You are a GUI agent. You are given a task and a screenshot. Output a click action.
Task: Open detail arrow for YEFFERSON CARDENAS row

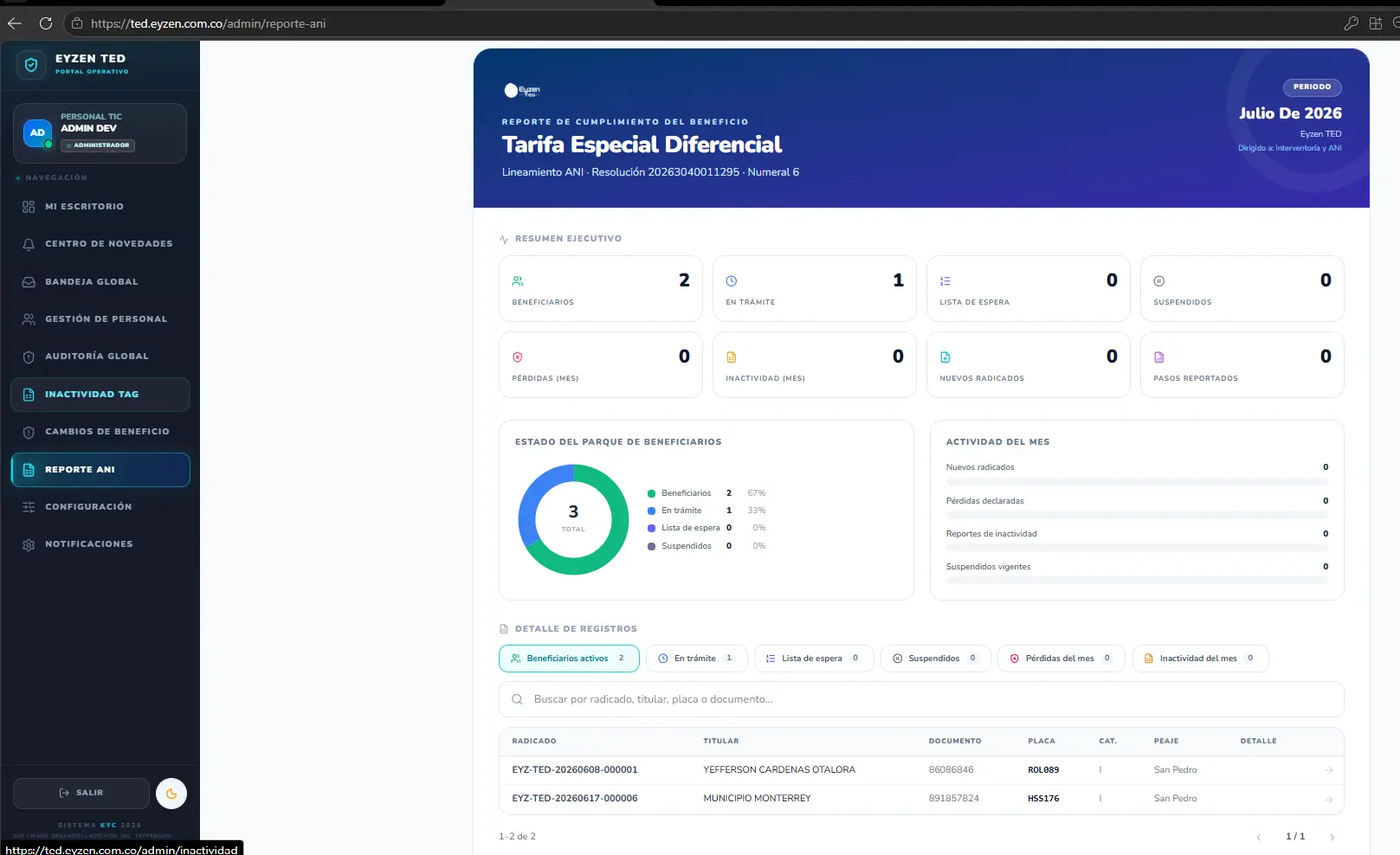pos(1329,770)
